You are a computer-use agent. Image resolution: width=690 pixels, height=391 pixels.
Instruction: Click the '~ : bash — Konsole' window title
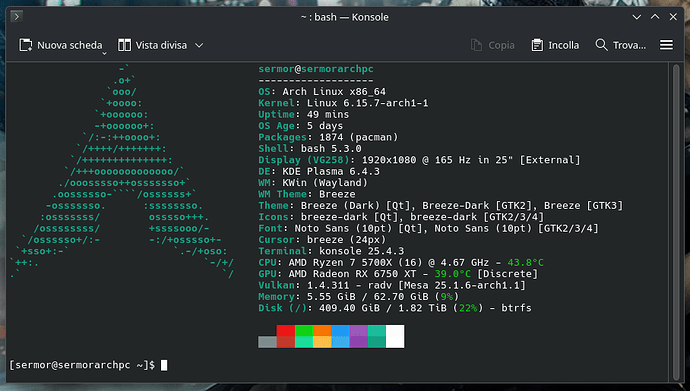point(345,17)
